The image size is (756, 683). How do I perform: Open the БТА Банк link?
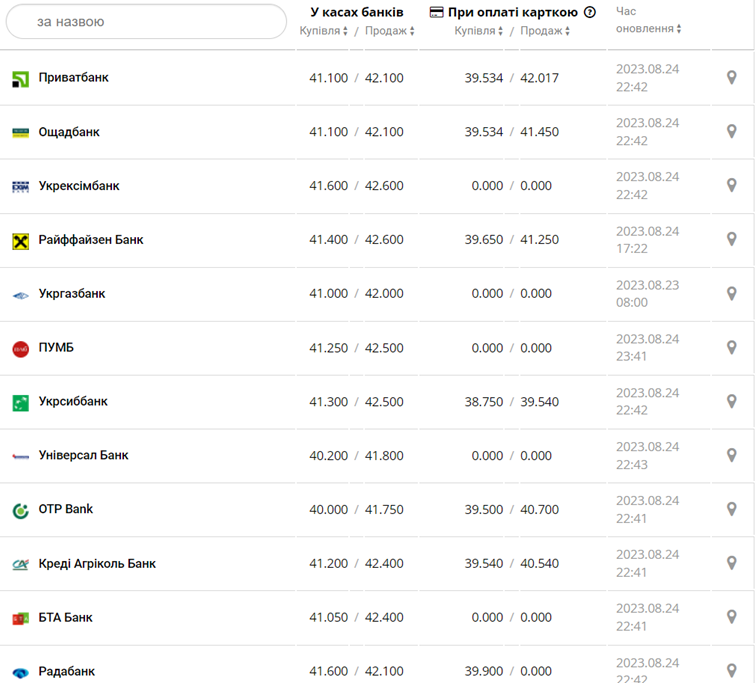66,618
